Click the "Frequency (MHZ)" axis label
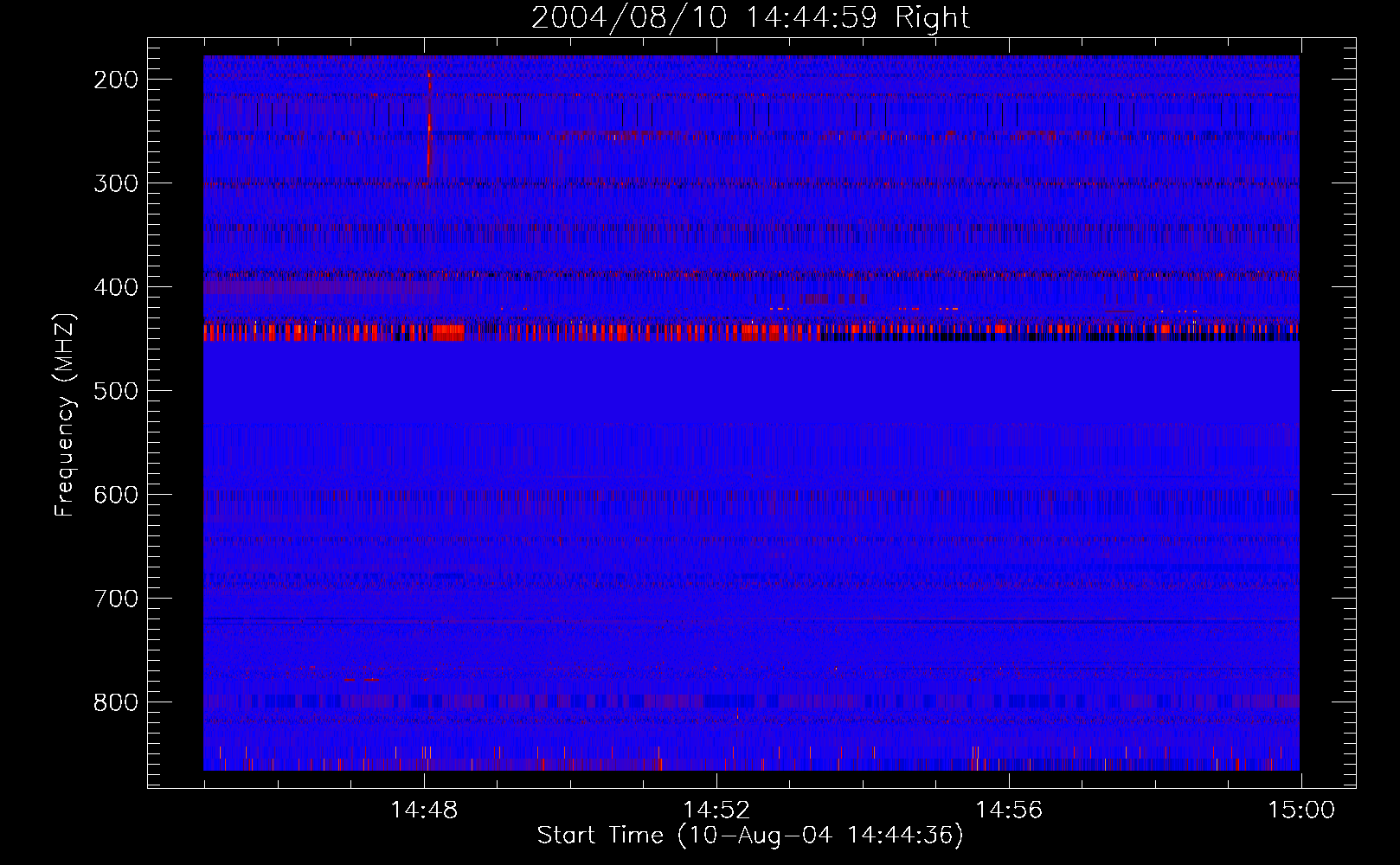This screenshot has width=1400, height=865. [65, 415]
